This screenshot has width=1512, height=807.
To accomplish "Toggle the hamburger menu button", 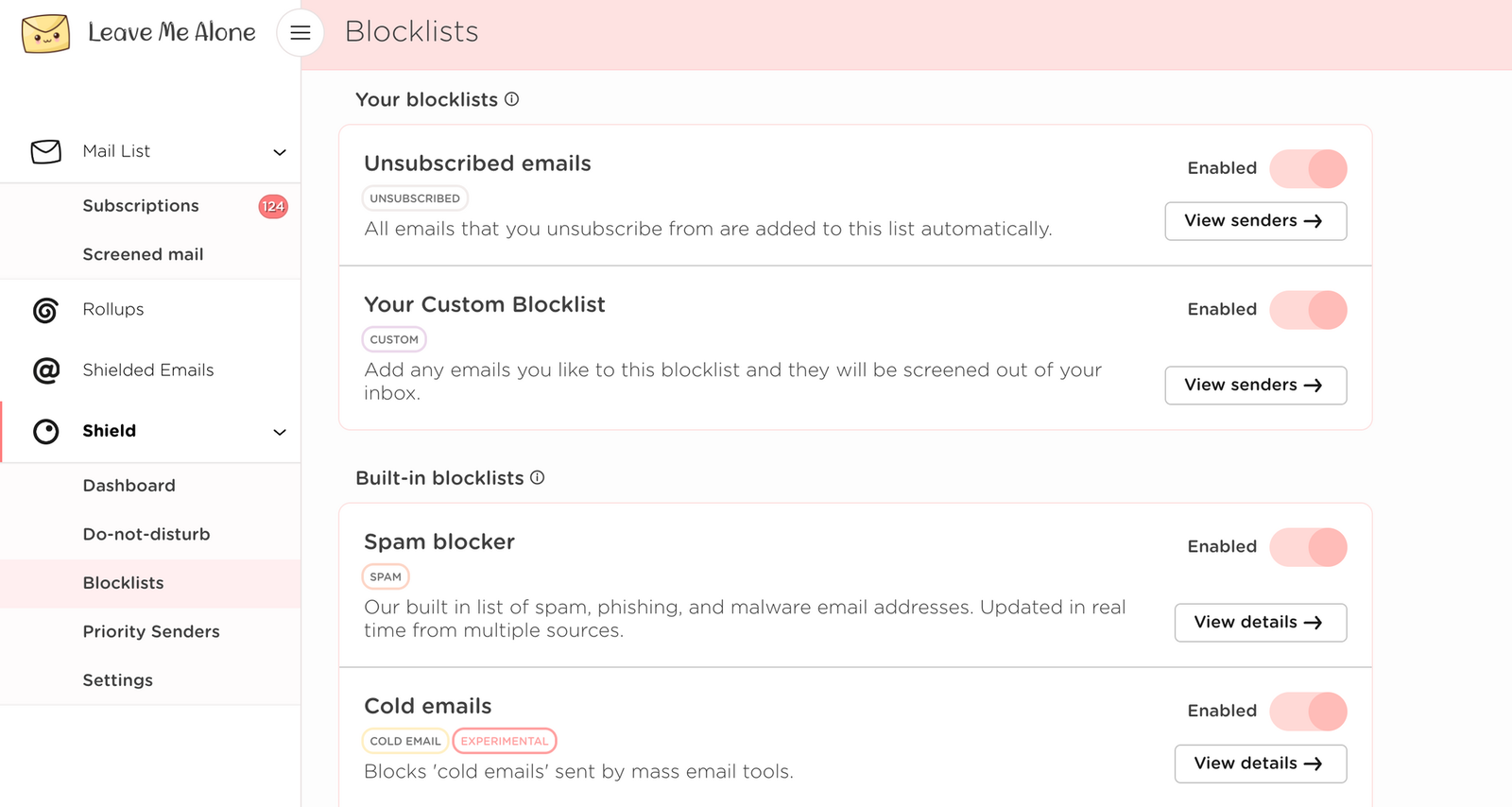I will (301, 33).
